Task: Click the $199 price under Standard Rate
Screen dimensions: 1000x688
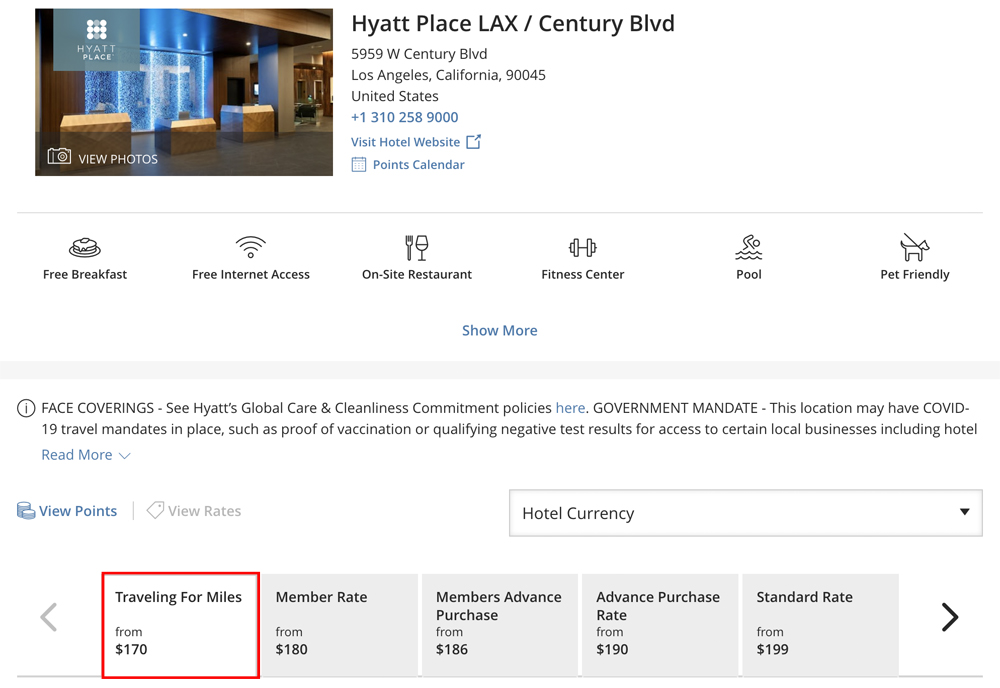Action: click(x=772, y=650)
